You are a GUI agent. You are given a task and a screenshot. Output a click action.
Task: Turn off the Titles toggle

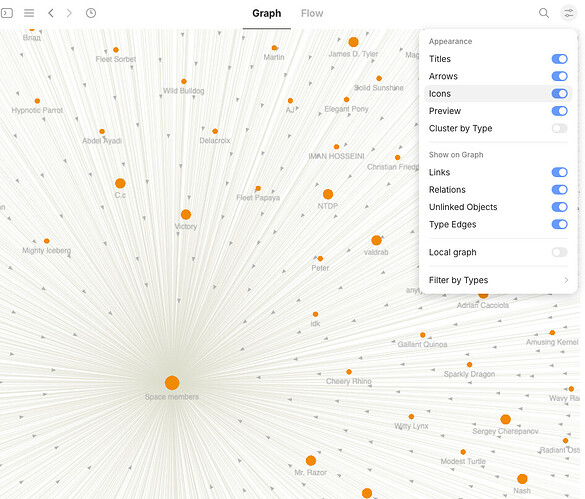[559, 59]
